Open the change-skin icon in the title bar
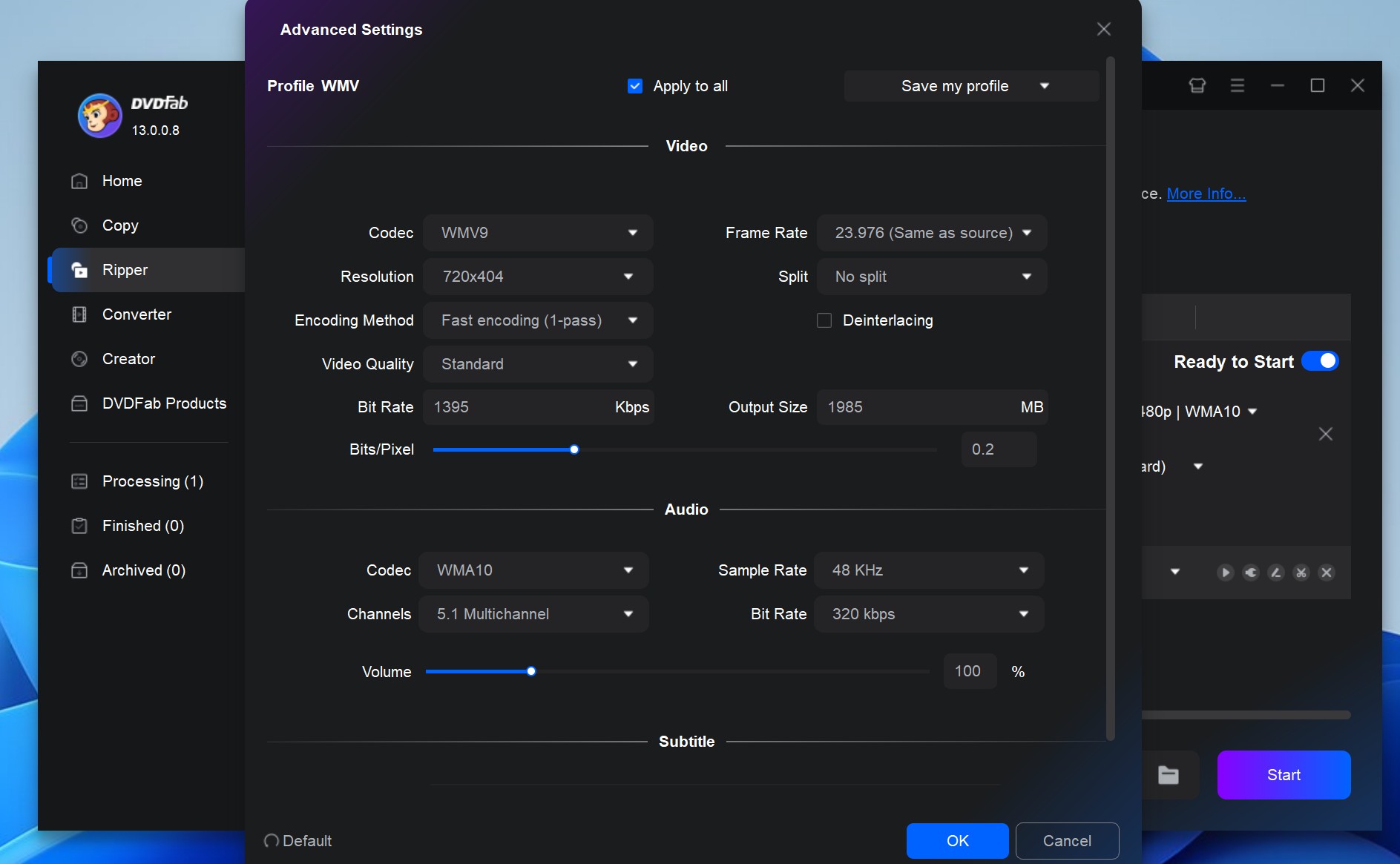Viewport: 1400px width, 864px height. pos(1196,85)
